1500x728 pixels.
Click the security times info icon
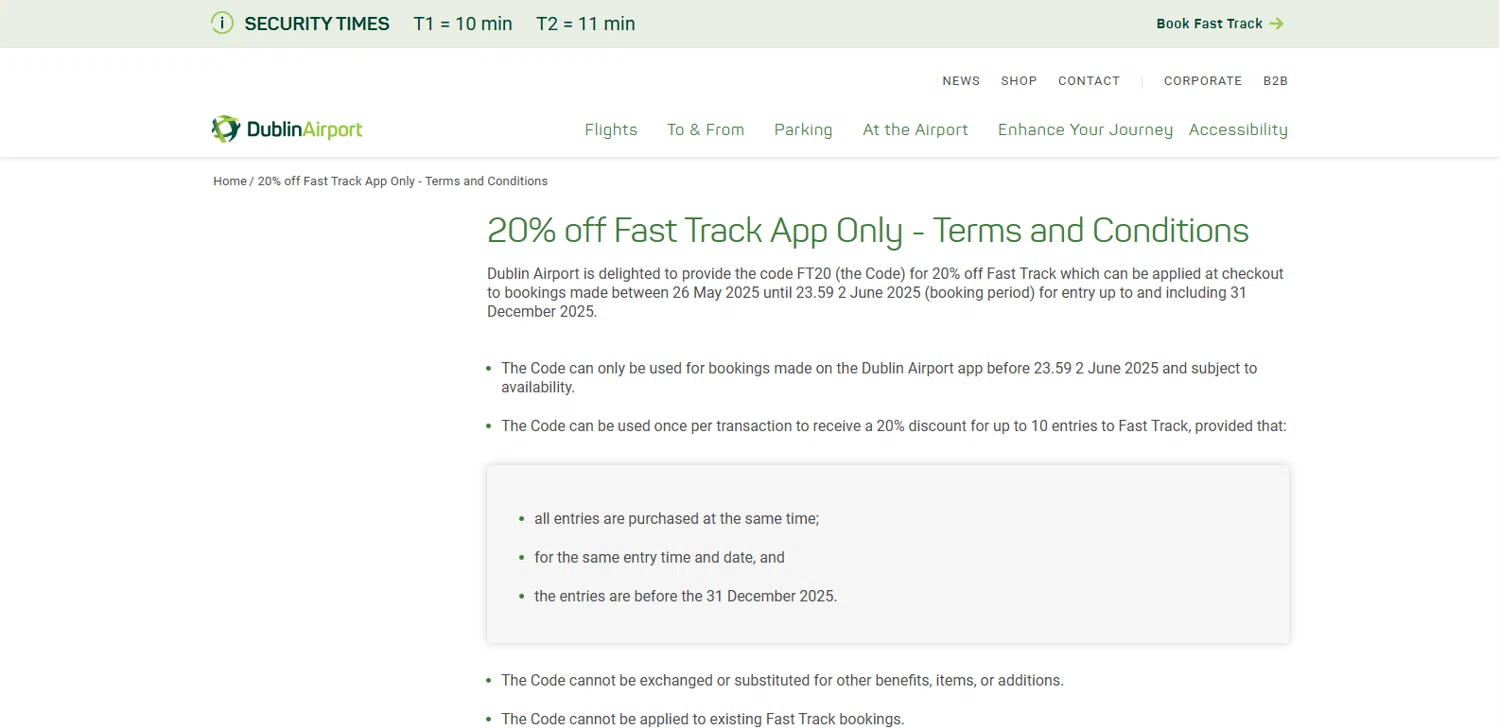pyautogui.click(x=222, y=23)
